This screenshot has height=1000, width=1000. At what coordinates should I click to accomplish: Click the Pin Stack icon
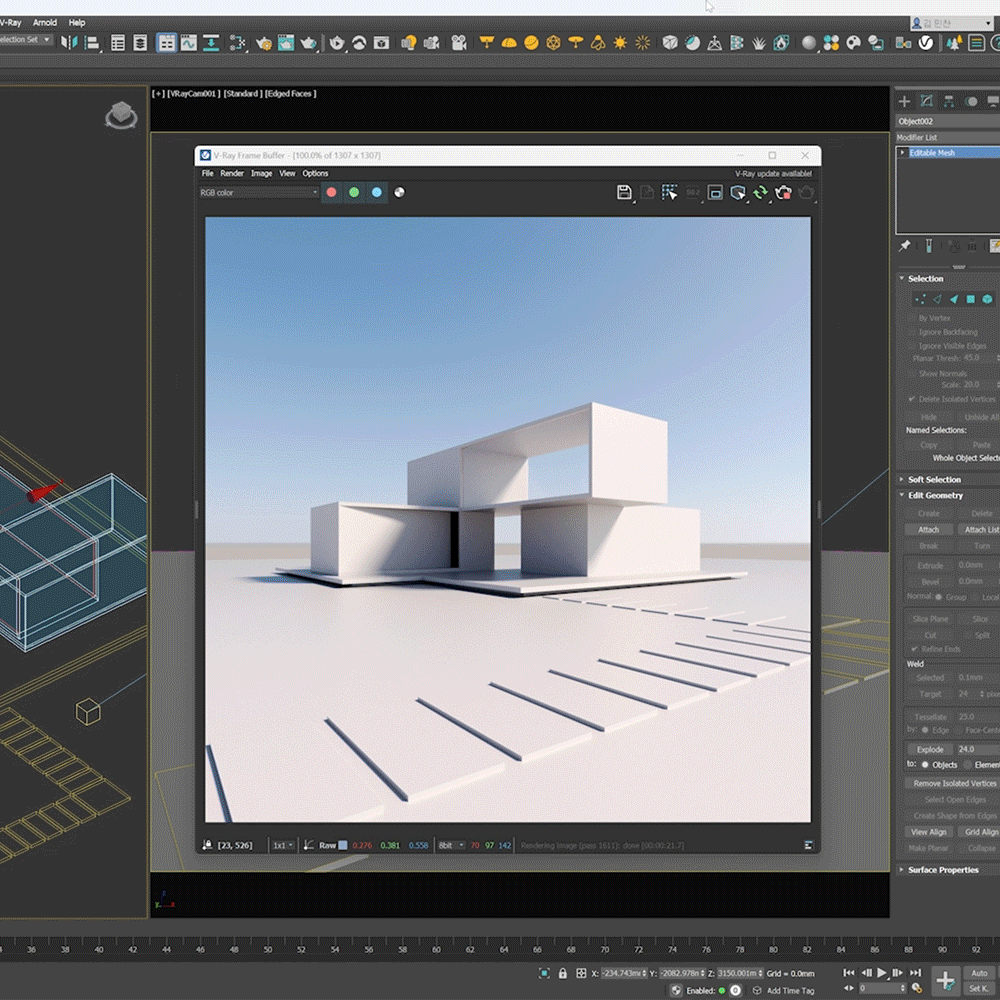(905, 246)
